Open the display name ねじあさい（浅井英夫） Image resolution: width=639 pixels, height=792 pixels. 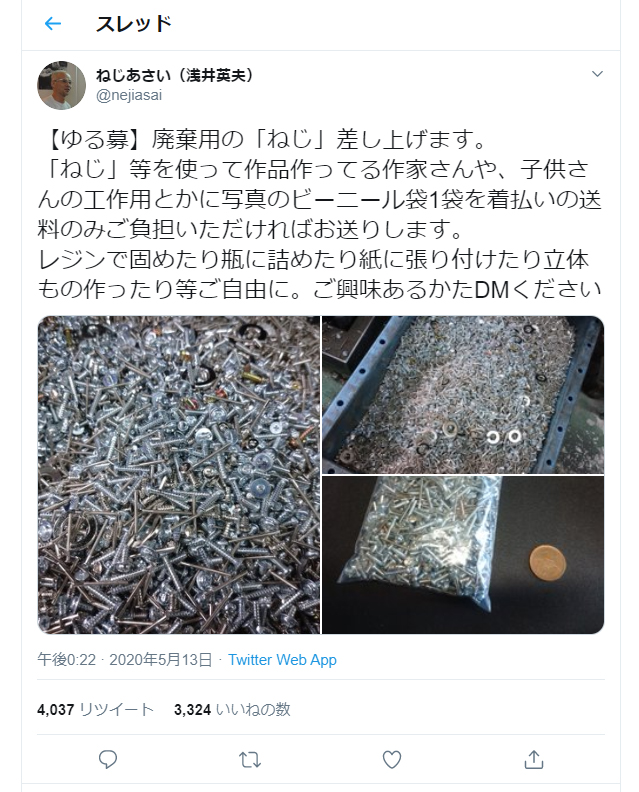click(x=174, y=75)
